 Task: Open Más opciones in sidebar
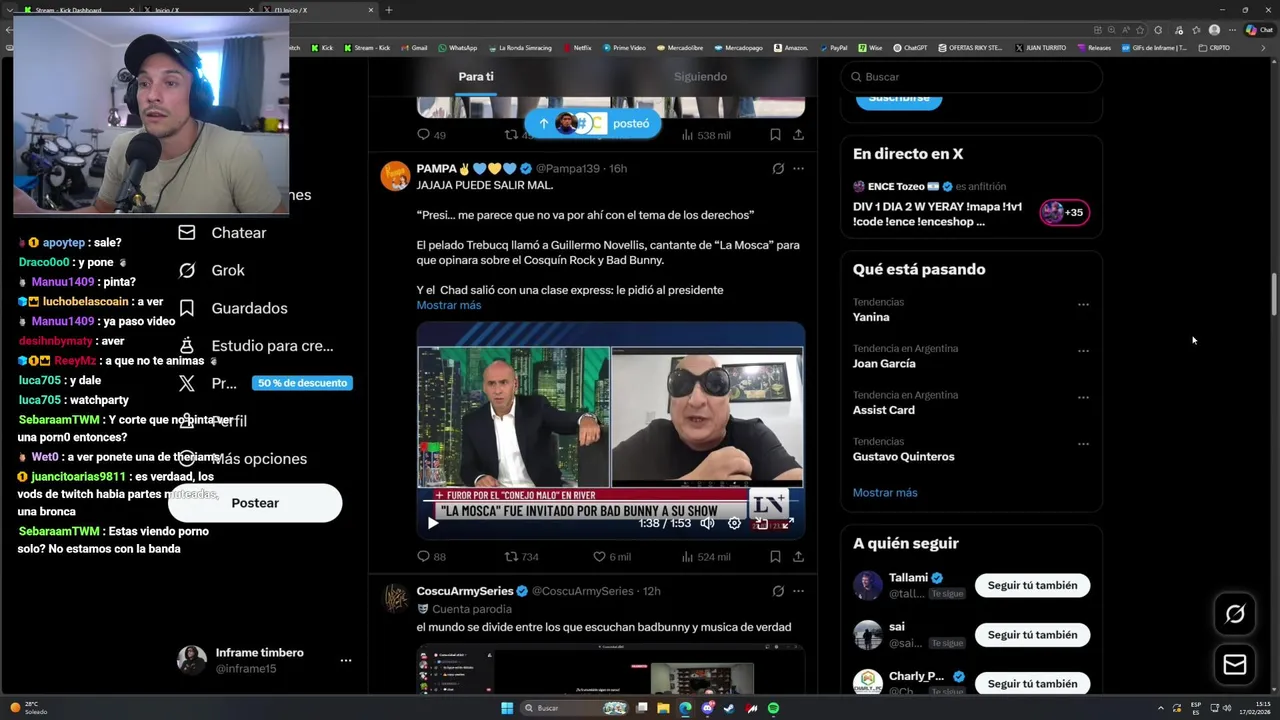pyautogui.click(x=242, y=458)
